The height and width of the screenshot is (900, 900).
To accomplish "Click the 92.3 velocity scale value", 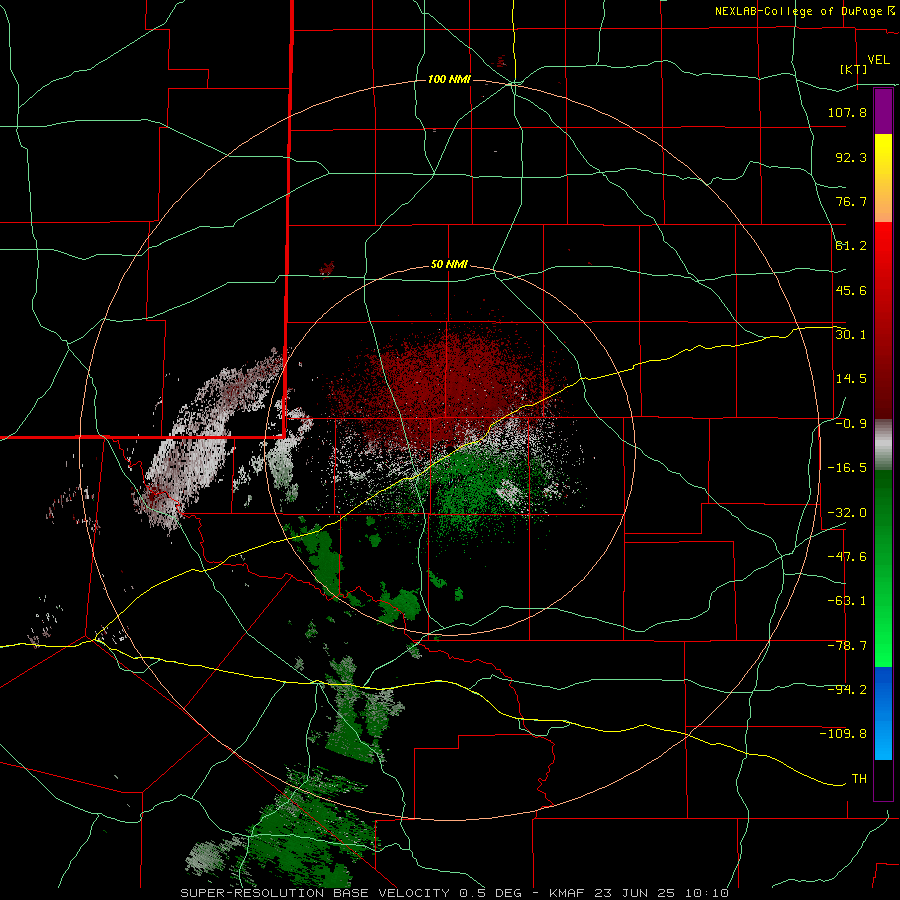I will pyautogui.click(x=851, y=157).
